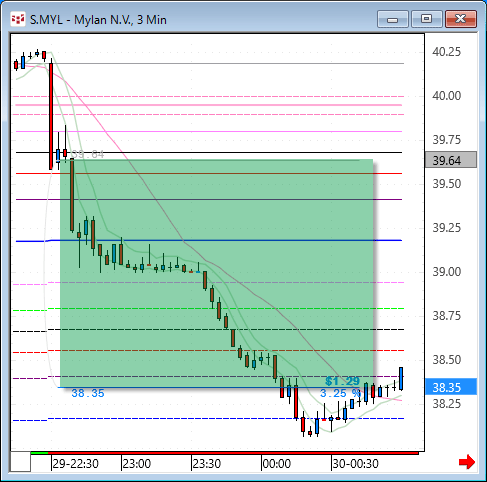Click the S.MYL - Mylan N.V., 3 Min title
The width and height of the screenshot is (487, 482).
98,20
